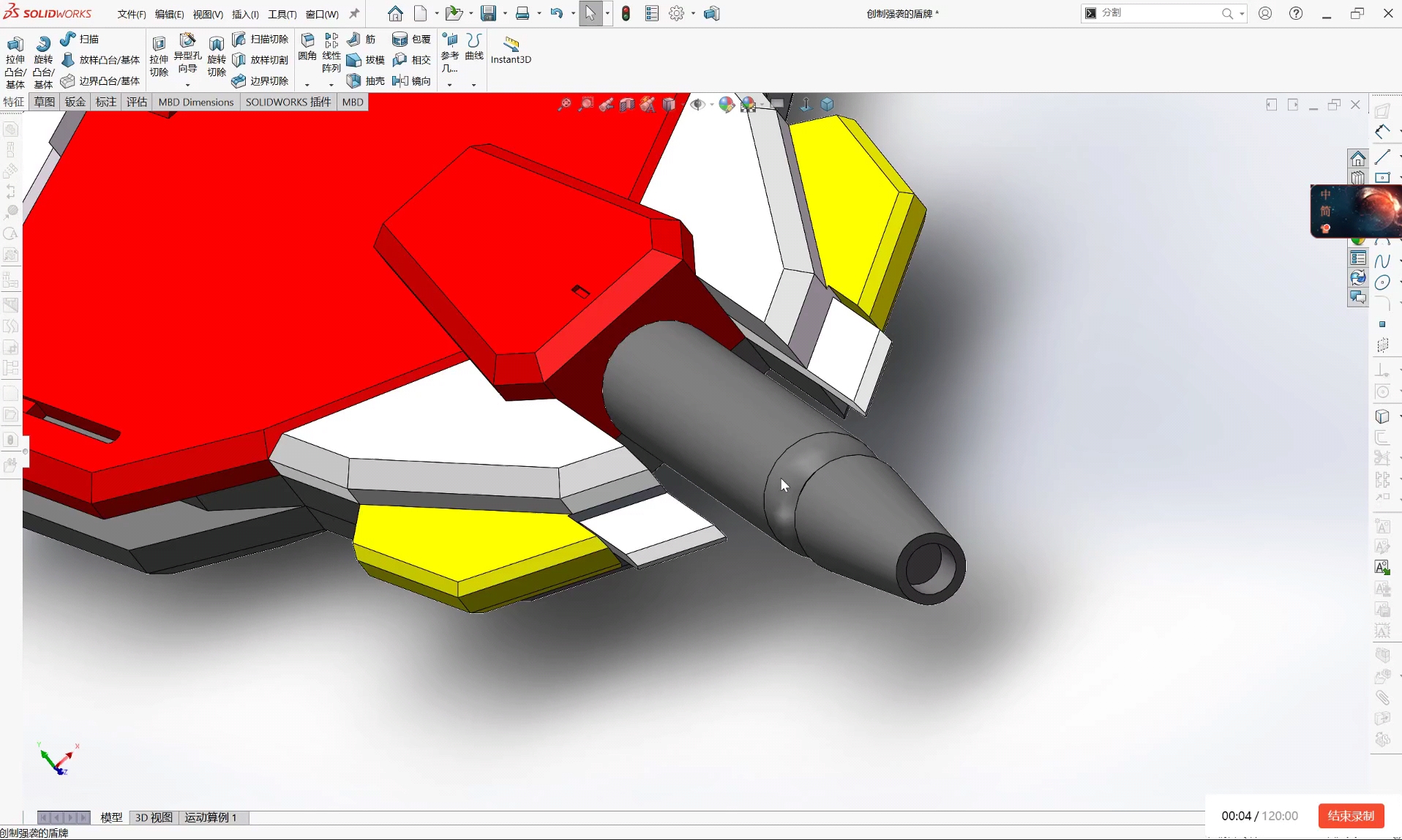Open File Properties list icon
The width and height of the screenshot is (1402, 840).
click(x=652, y=13)
